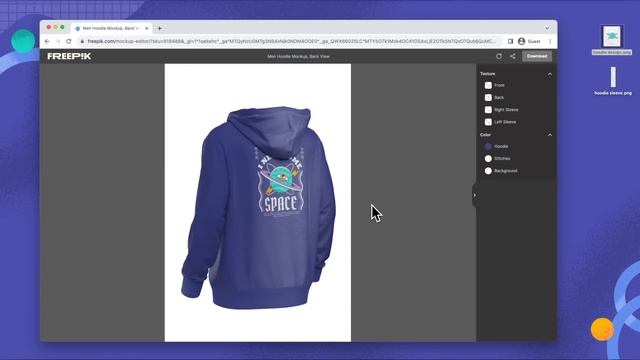
Task: Pick the Background color swatch
Action: pos(488,171)
